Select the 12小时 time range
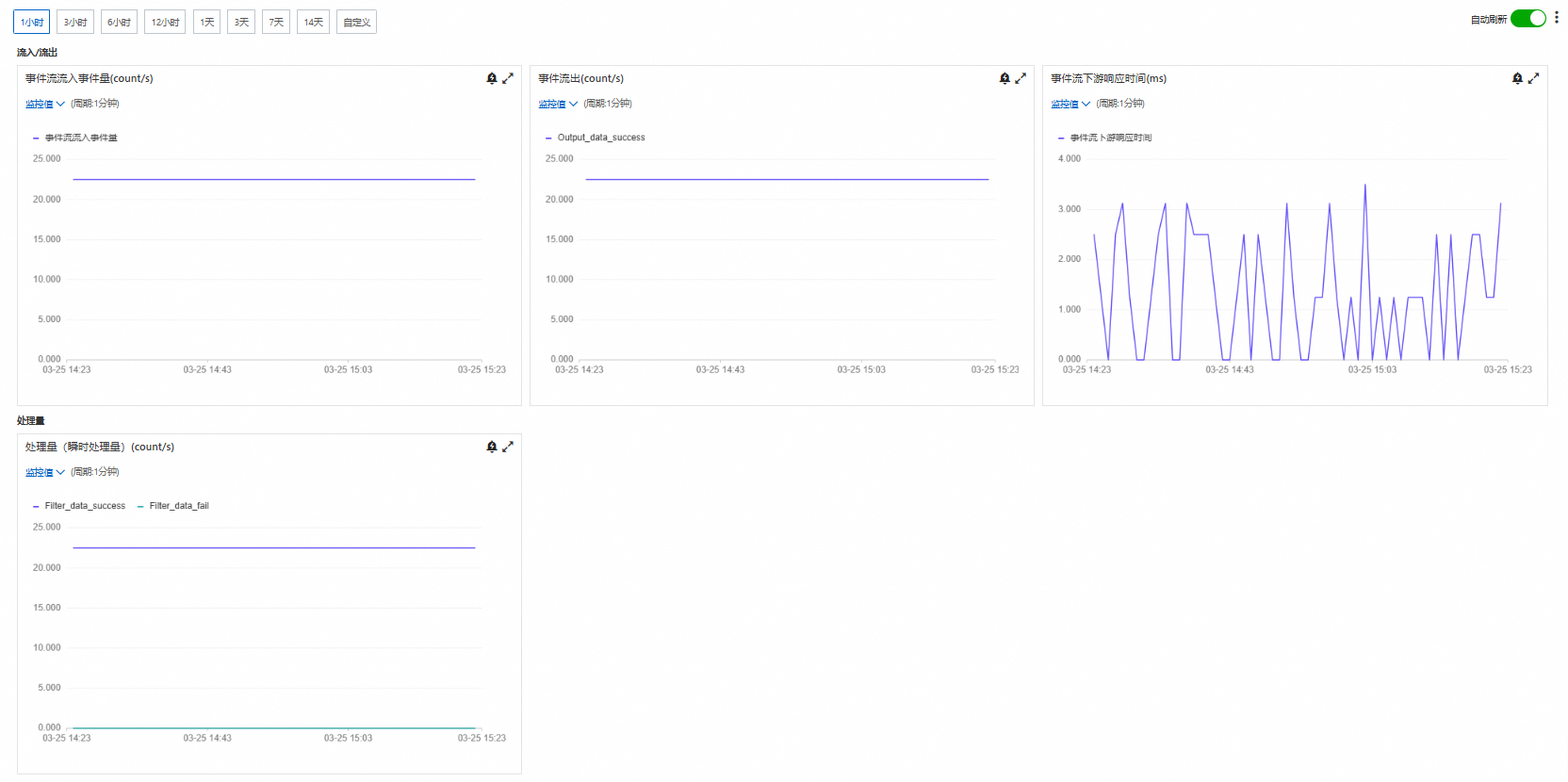1568x782 pixels. 165,22
